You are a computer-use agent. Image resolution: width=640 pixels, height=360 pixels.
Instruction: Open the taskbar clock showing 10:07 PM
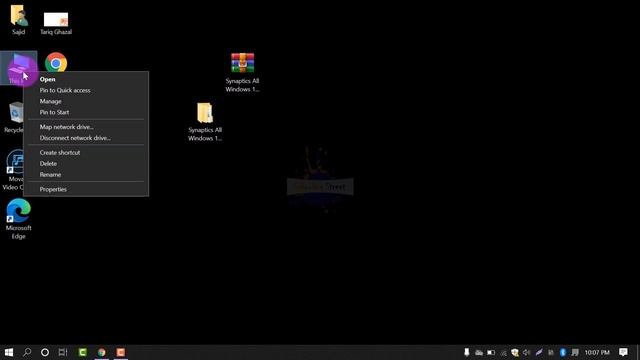click(597, 352)
